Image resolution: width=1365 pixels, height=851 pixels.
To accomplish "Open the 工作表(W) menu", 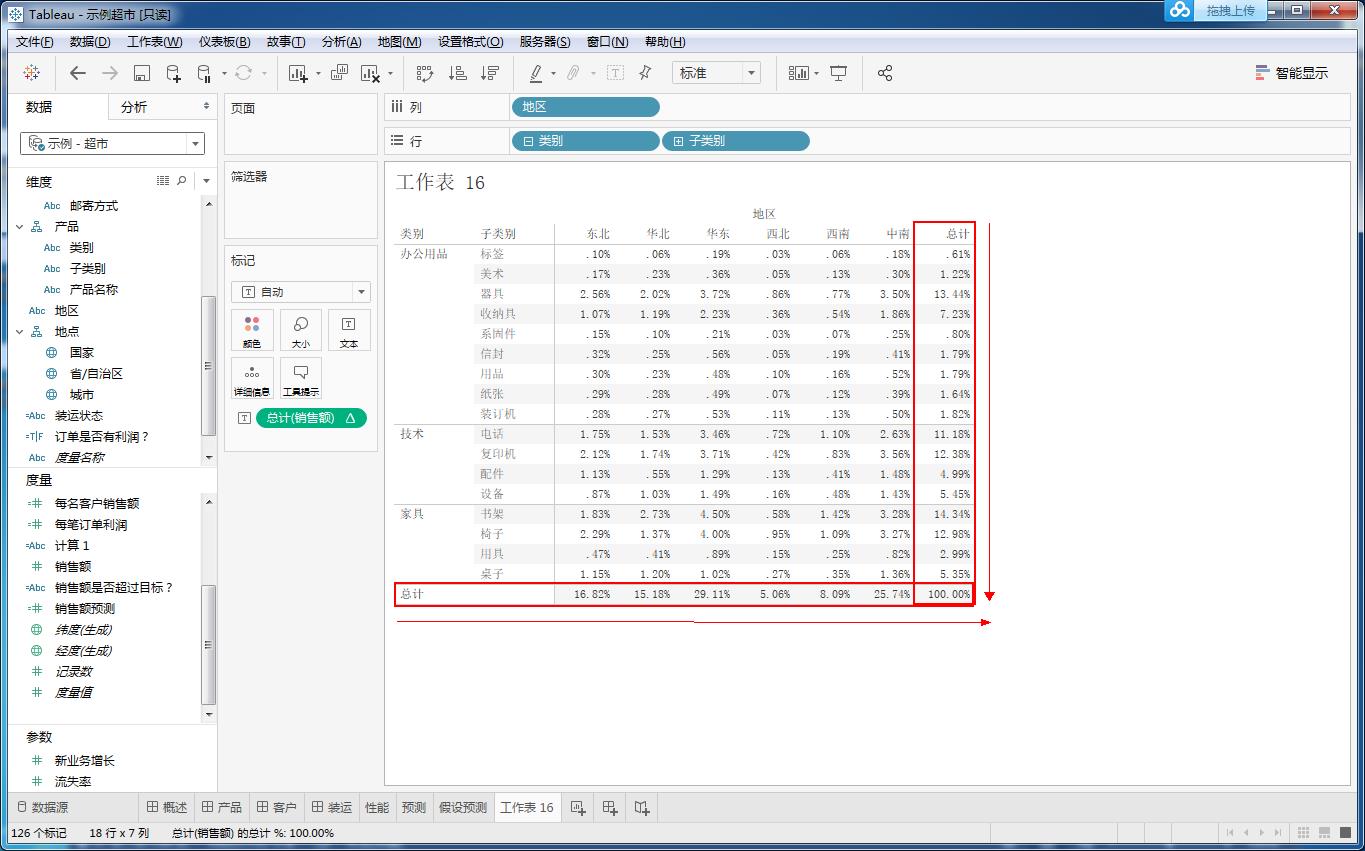I will coord(155,42).
